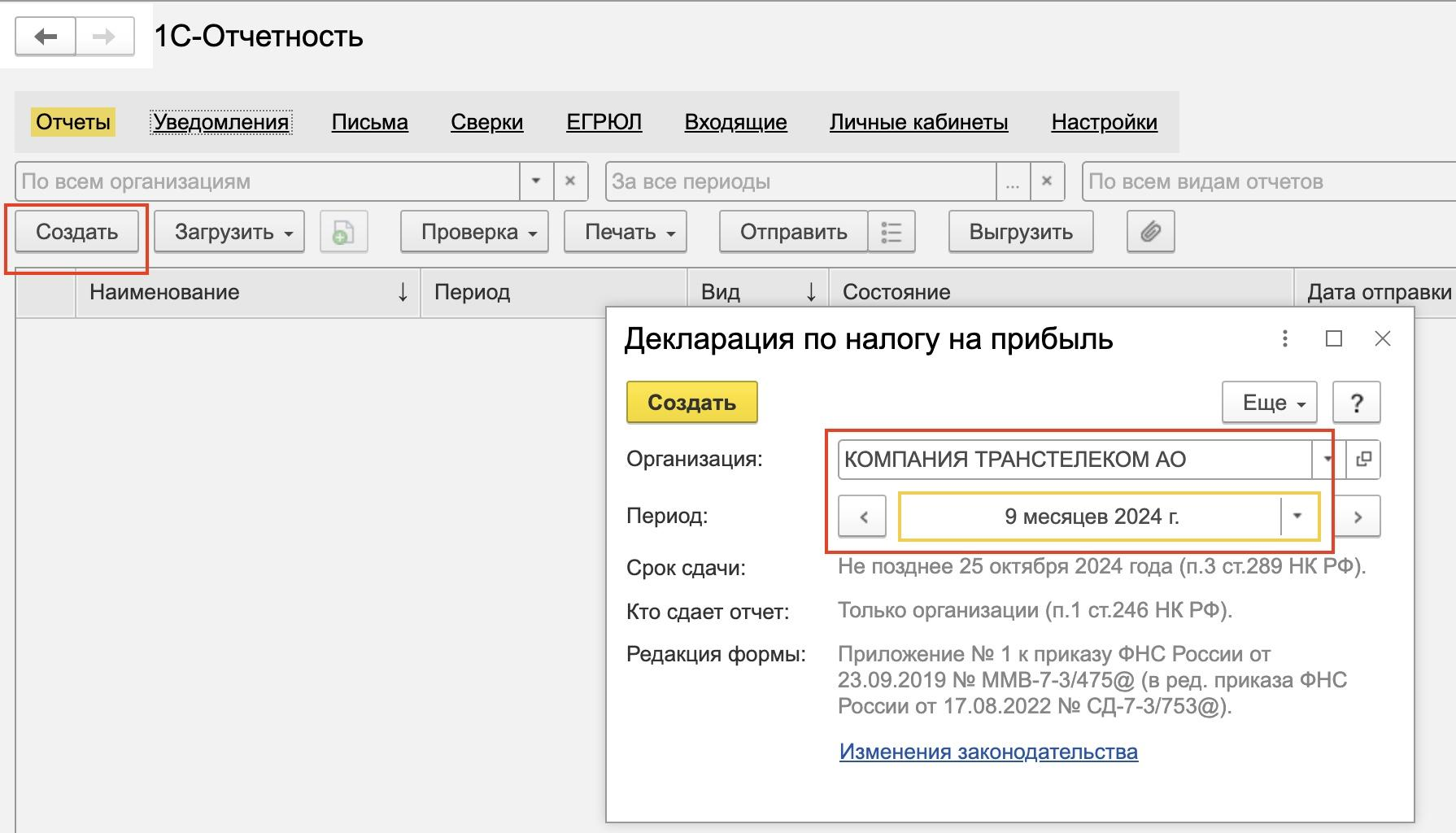The width and height of the screenshot is (1456, 833).
Task: Sort by the Состояние column header
Action: (1061, 292)
